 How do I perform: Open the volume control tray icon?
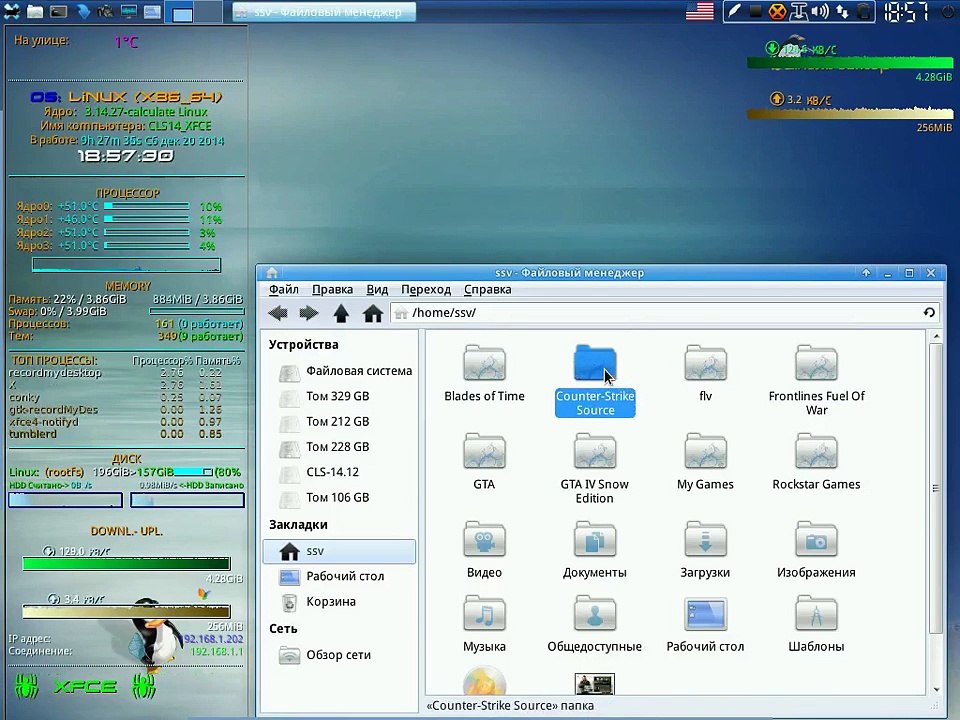[x=820, y=11]
